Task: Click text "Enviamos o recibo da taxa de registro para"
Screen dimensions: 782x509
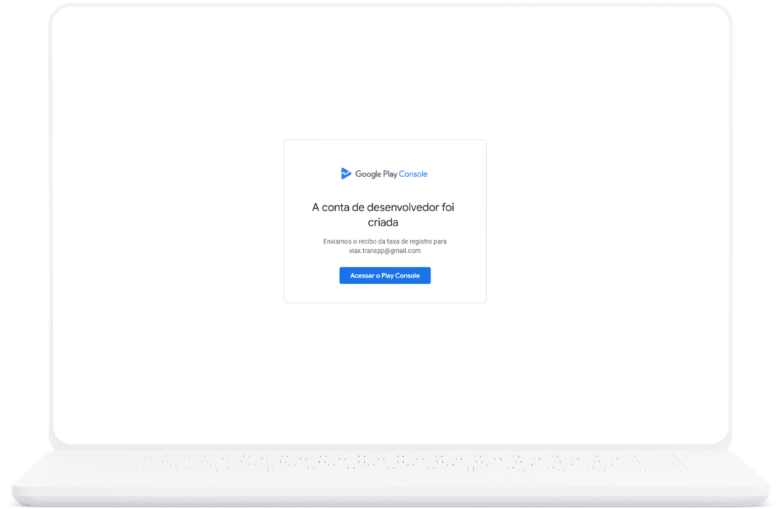Action: [x=384, y=241]
